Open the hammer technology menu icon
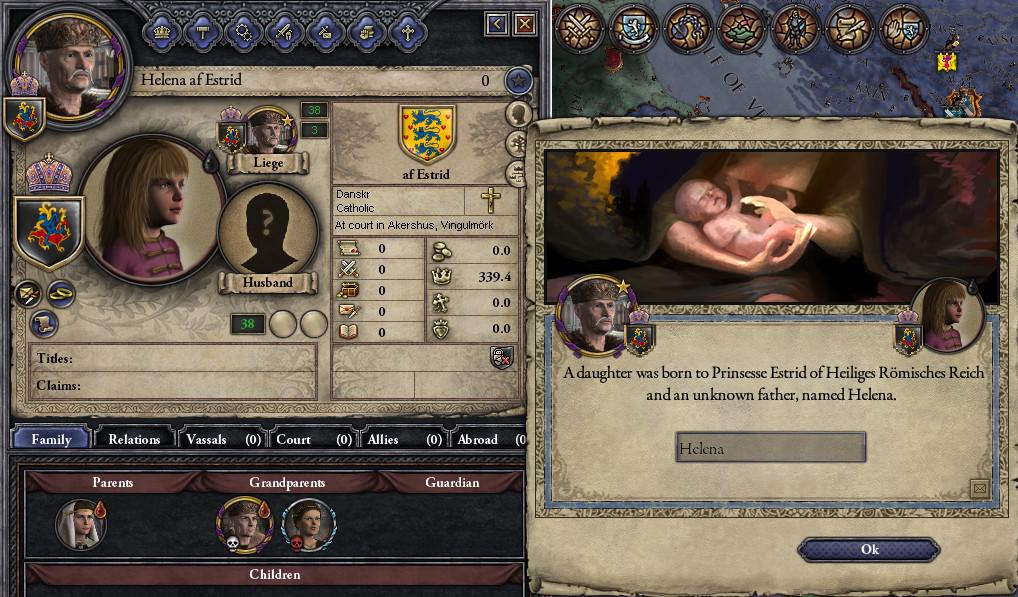The image size is (1018, 597). [203, 32]
